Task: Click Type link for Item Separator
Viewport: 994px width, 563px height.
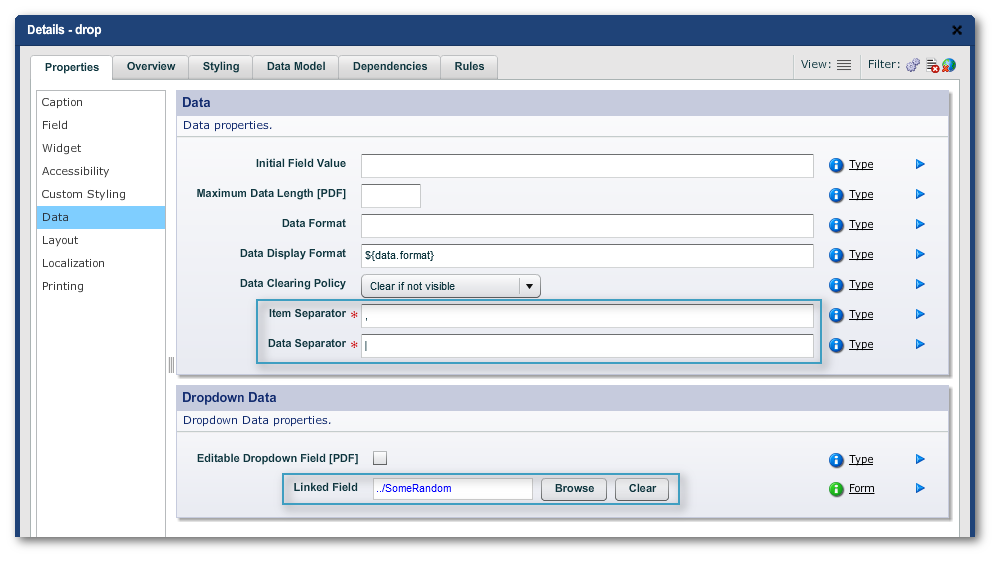Action: tap(861, 314)
